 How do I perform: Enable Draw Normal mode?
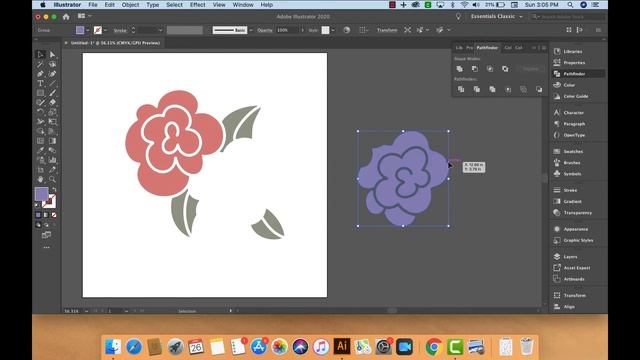38,225
